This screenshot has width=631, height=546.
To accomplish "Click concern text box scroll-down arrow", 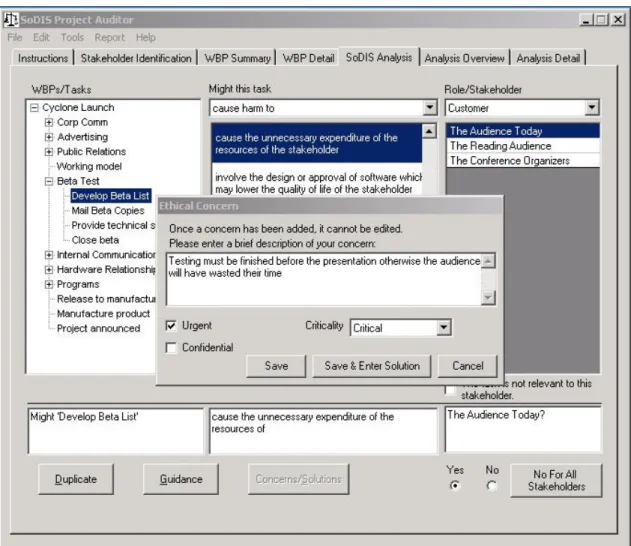I will [488, 298].
